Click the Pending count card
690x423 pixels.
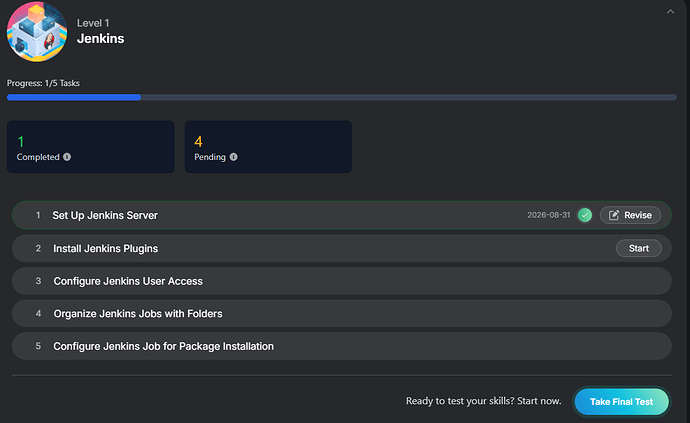[x=268, y=147]
